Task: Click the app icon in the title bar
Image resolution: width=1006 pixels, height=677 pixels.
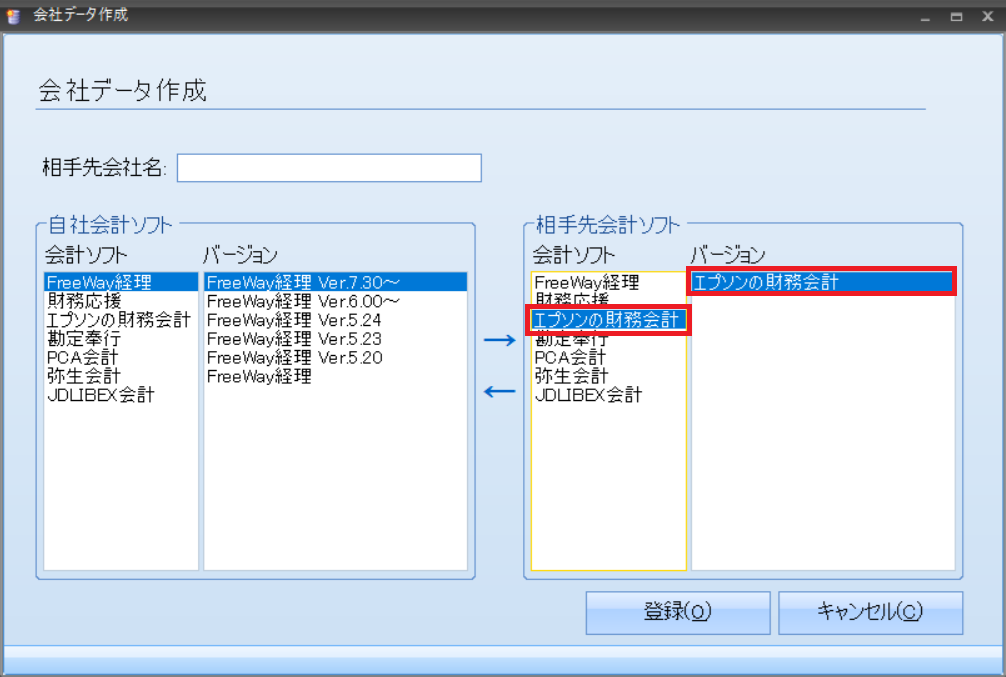Action: pos(13,16)
